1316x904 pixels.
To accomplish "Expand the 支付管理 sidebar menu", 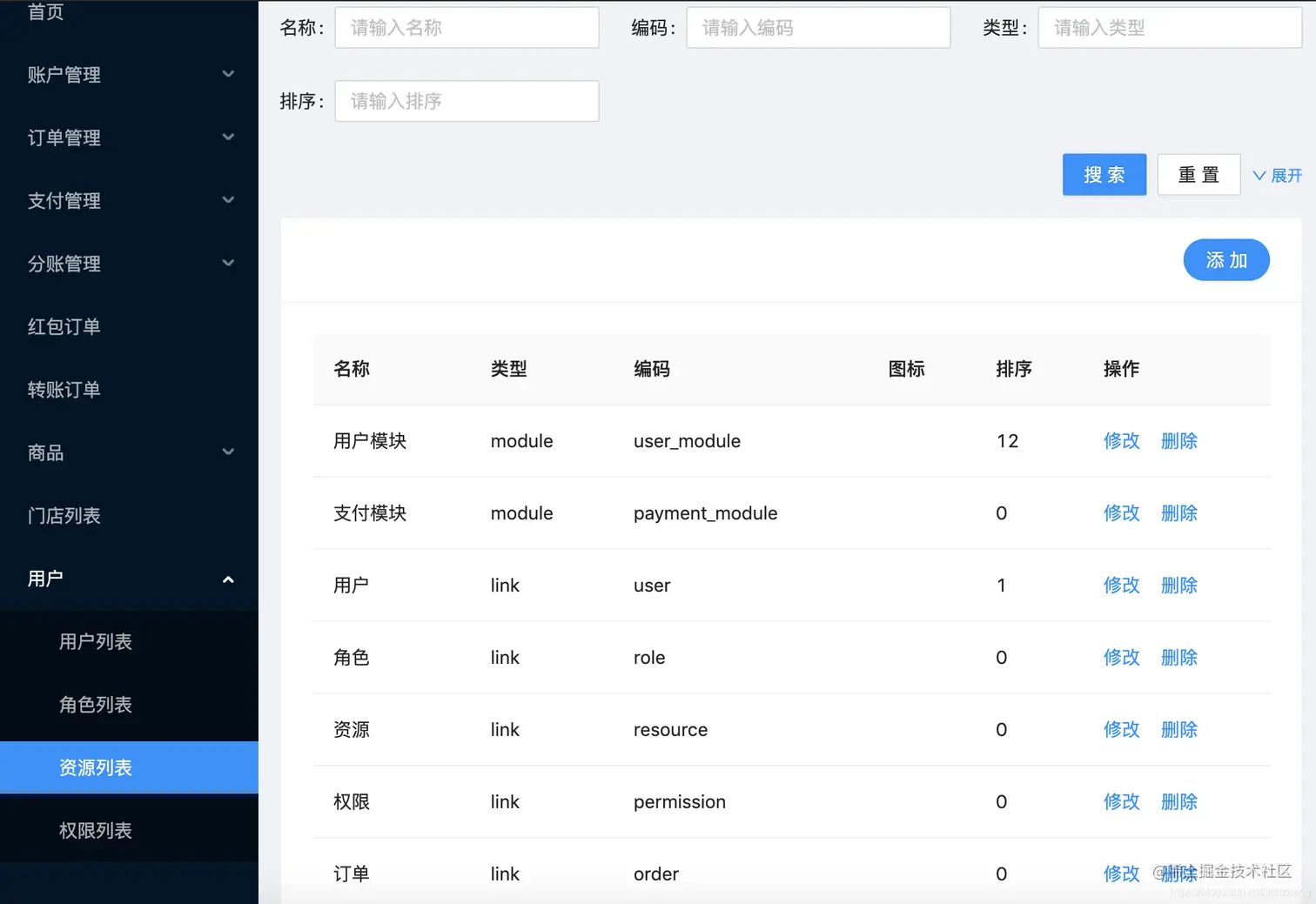I will click(x=130, y=200).
